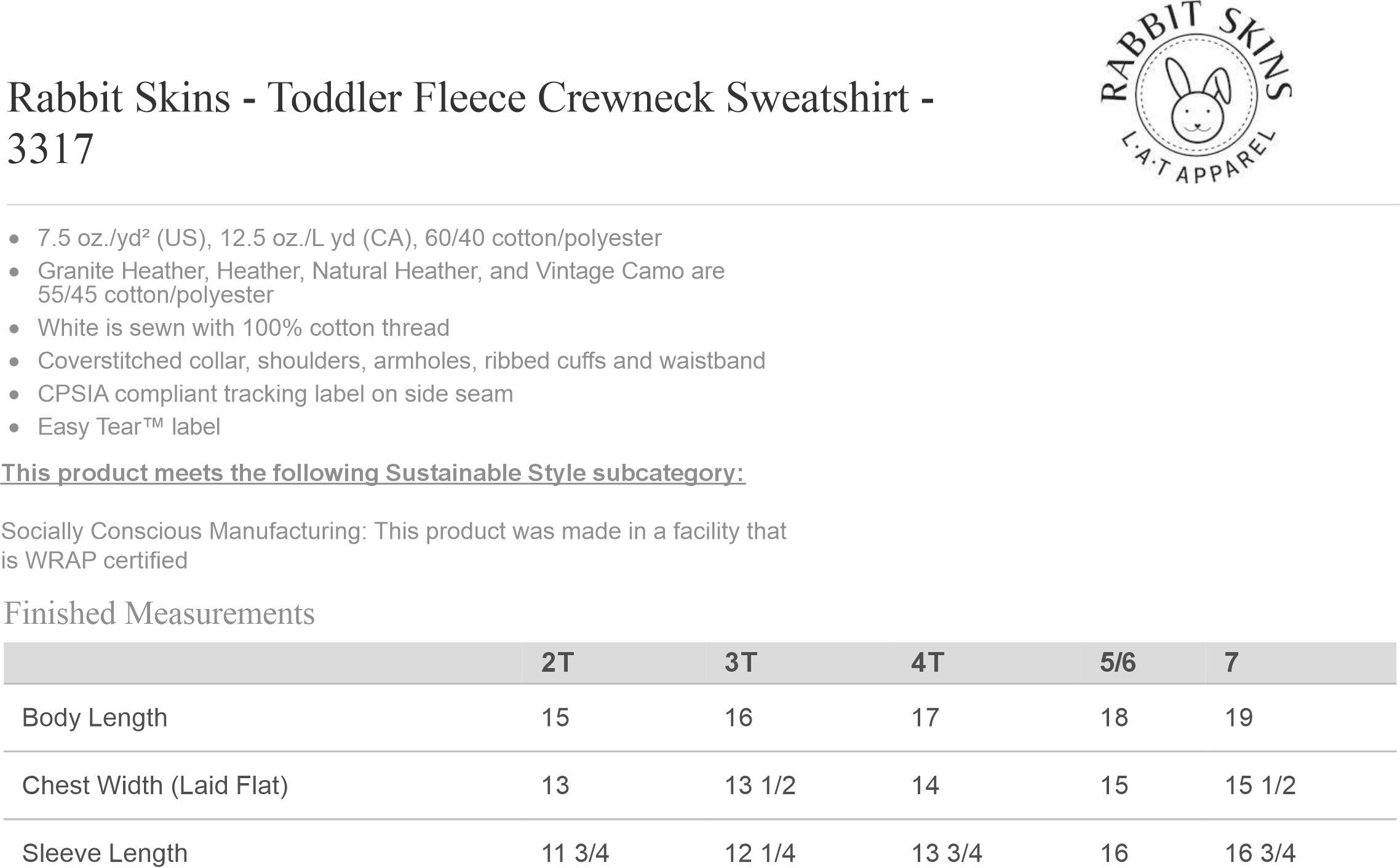Click the Body Length row label

click(95, 718)
